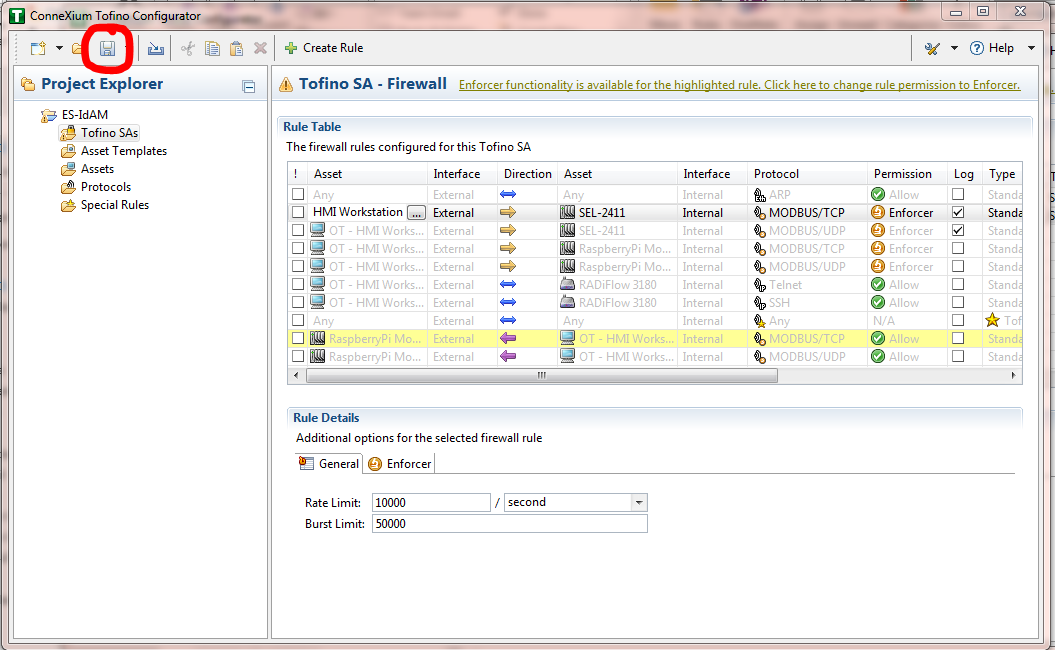Switch to the General tab
Viewport: 1055px width, 650px height.
(329, 464)
